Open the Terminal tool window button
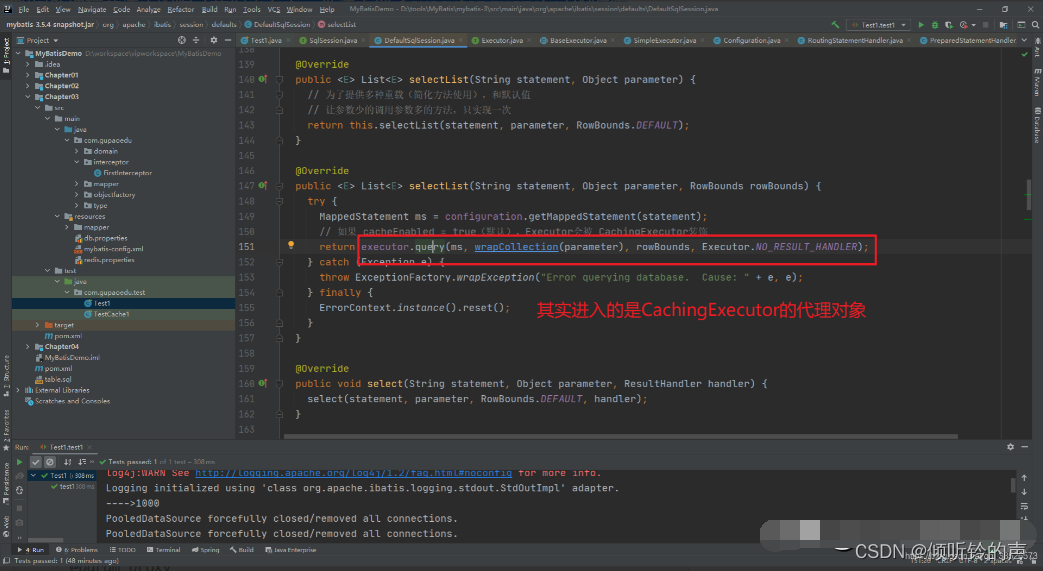1043x571 pixels. click(x=163, y=550)
